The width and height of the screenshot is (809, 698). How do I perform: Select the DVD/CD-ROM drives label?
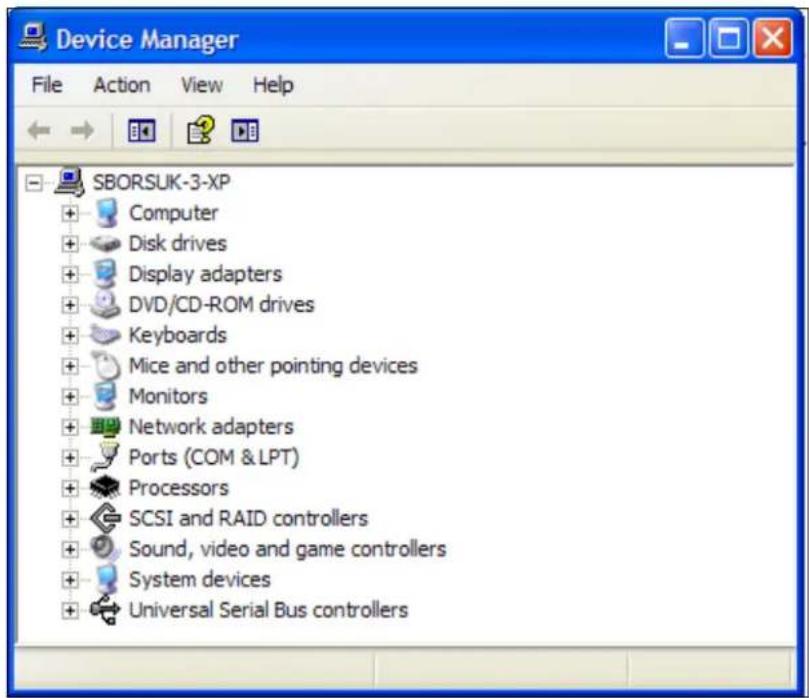coord(221,304)
